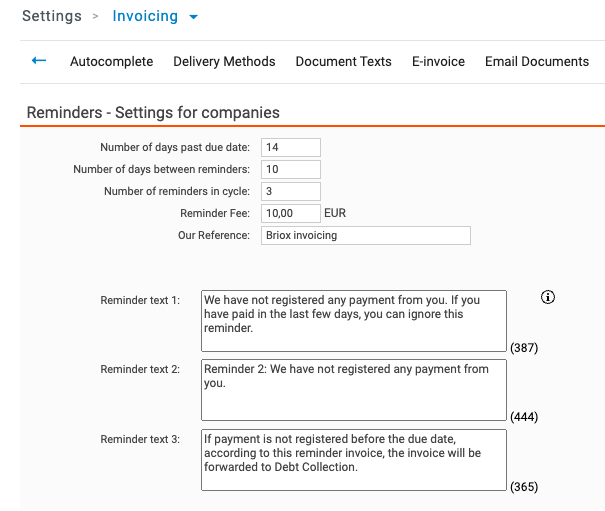Click the Settings breadcrumb link
The height and width of the screenshot is (511, 605).
(x=52, y=17)
